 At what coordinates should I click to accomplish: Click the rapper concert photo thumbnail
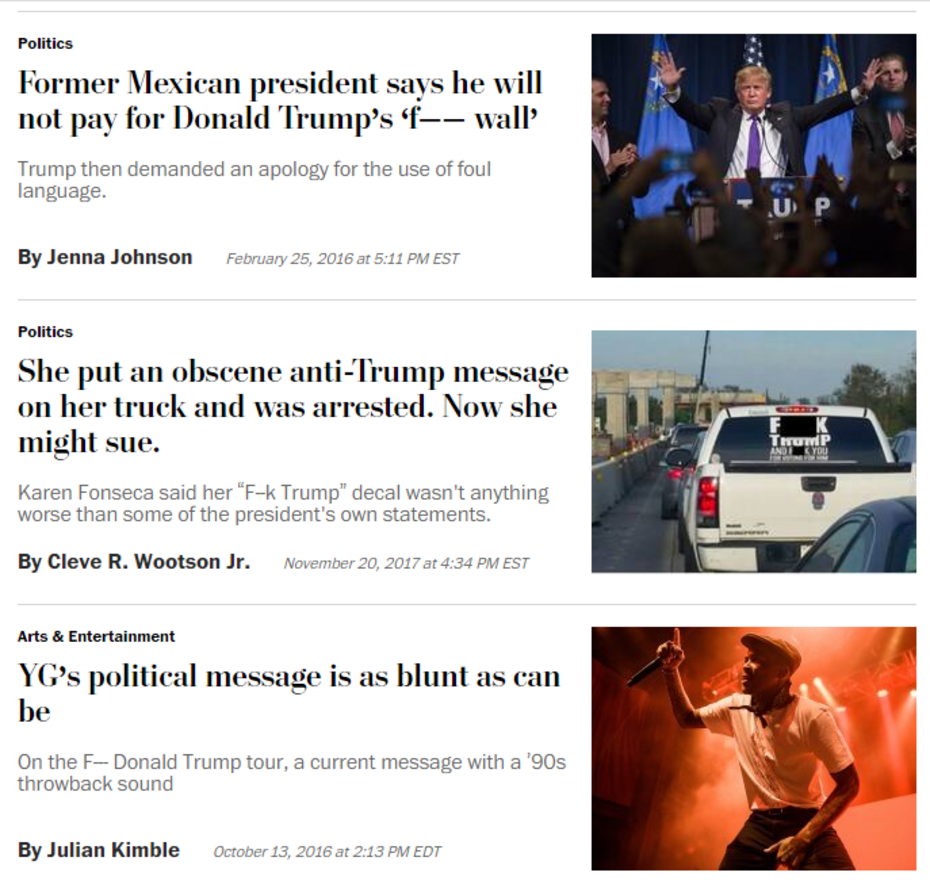753,748
